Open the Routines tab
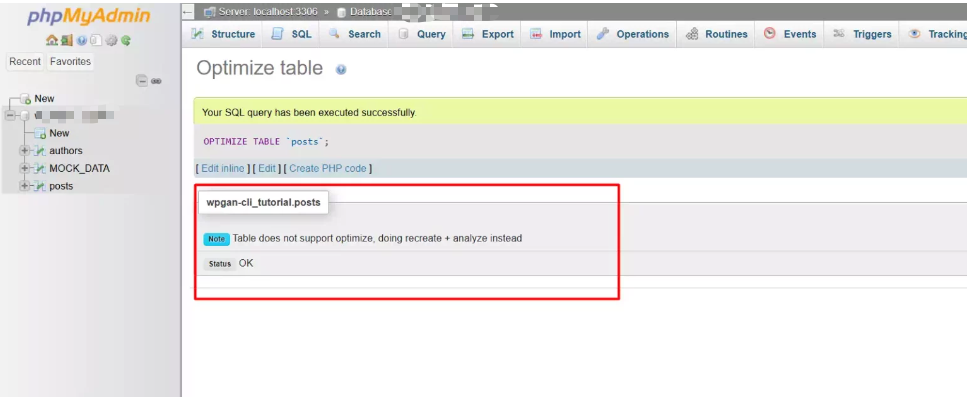Screen dimensions: 967x401 (x=717, y=35)
